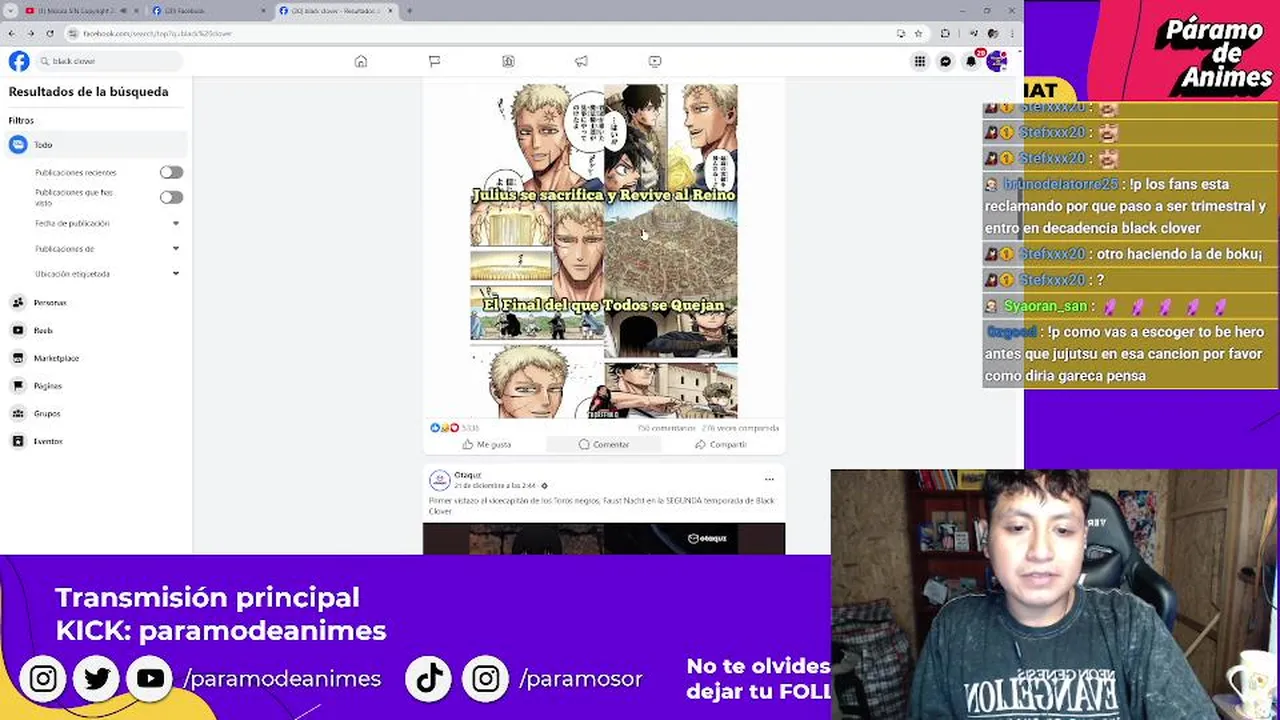
Task: Bookmark this page with the star icon
Action: point(918,33)
